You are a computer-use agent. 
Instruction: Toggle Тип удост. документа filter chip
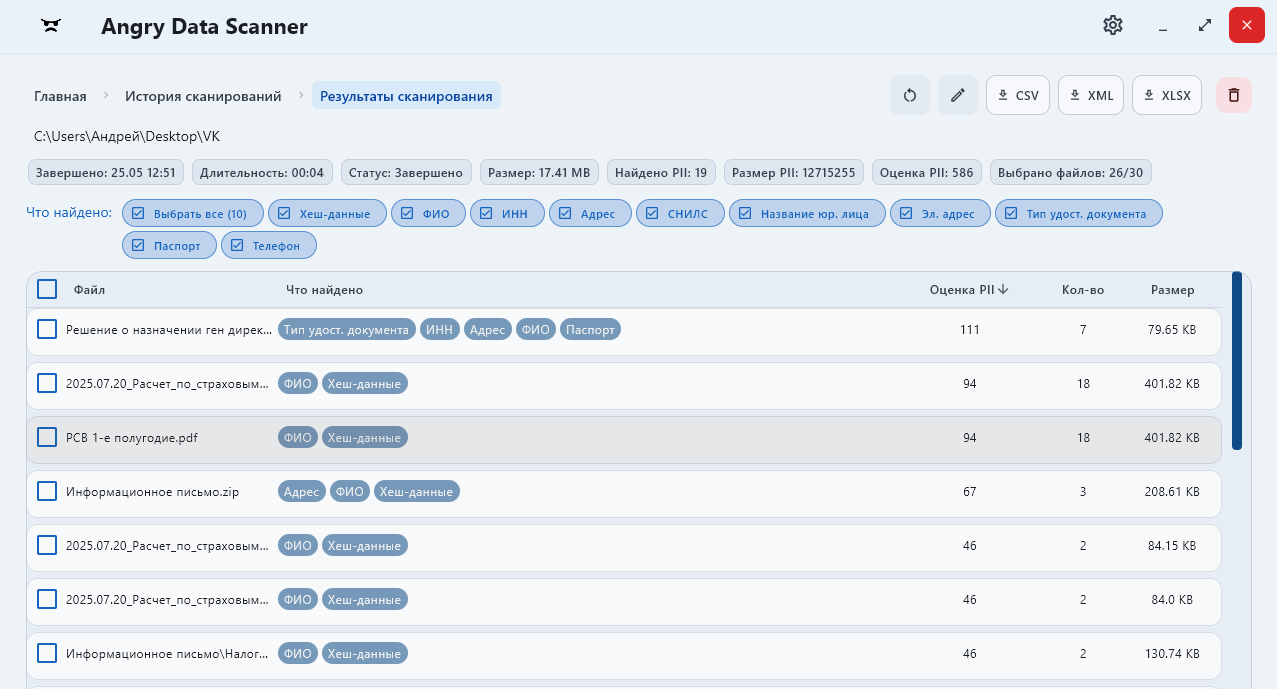1079,213
